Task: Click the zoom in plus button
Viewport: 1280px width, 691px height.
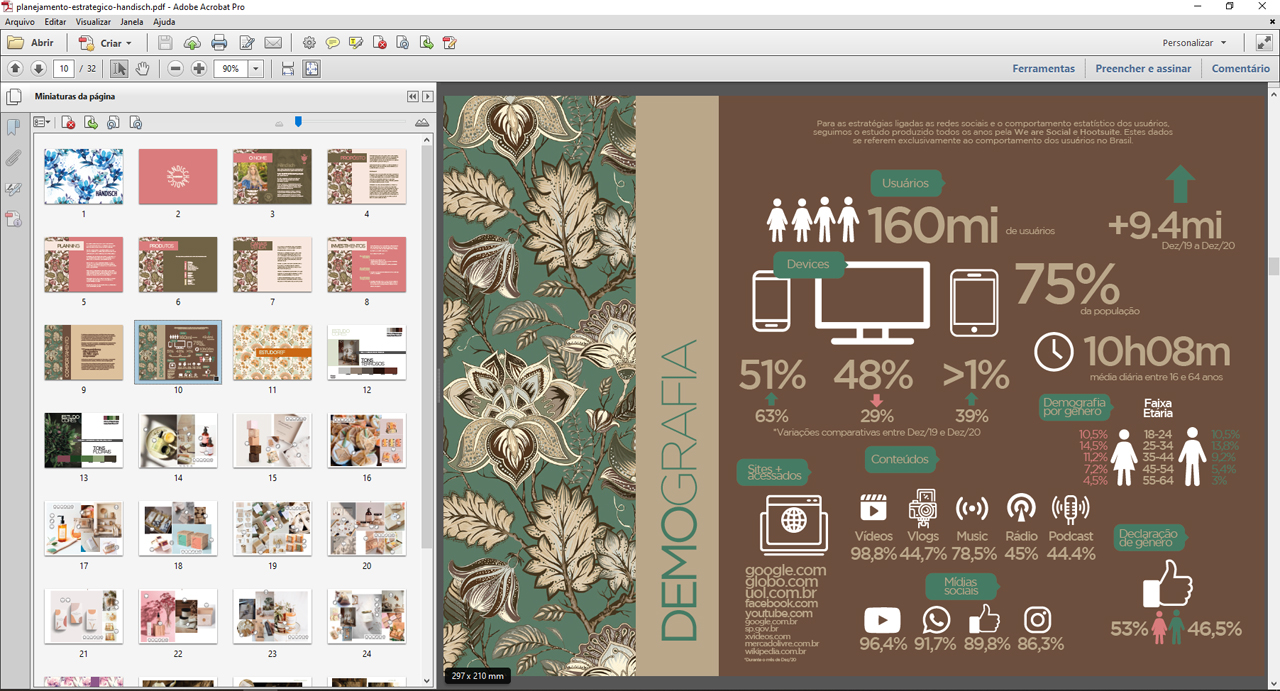Action: pos(199,69)
